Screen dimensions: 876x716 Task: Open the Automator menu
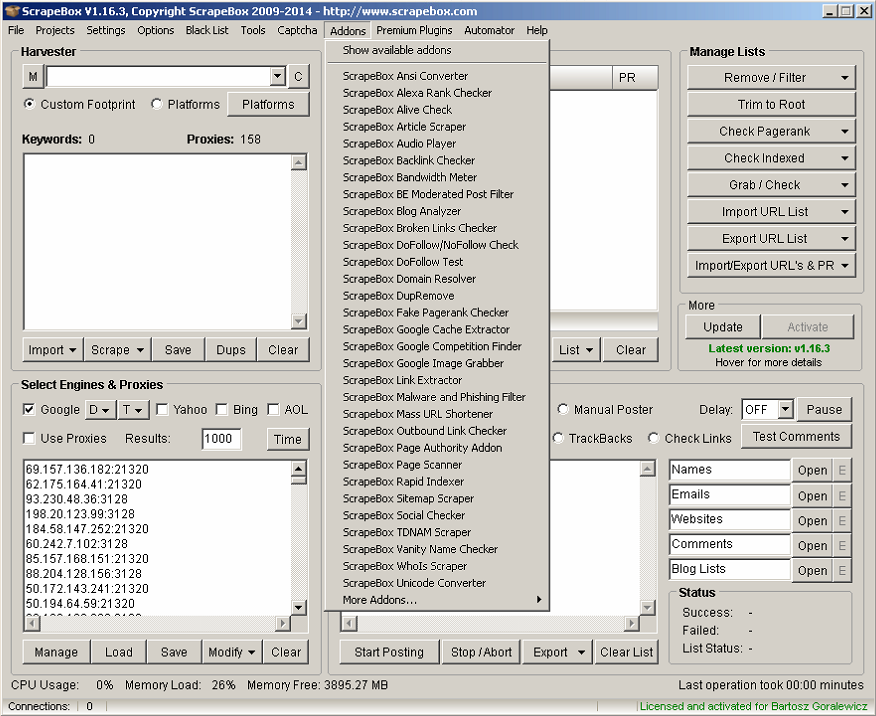[489, 30]
